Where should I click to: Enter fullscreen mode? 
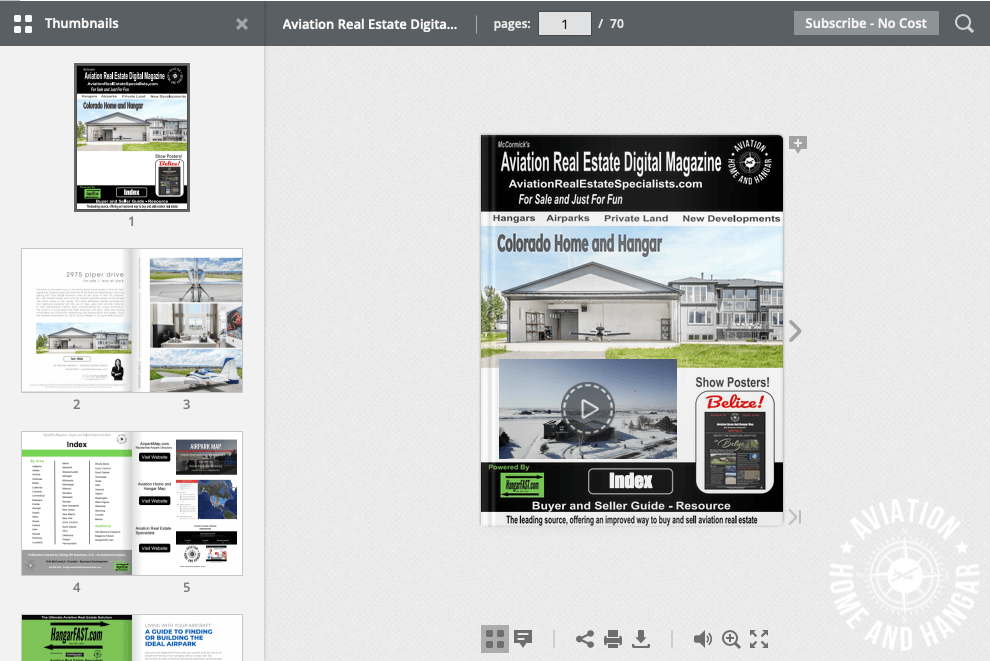tap(759, 639)
